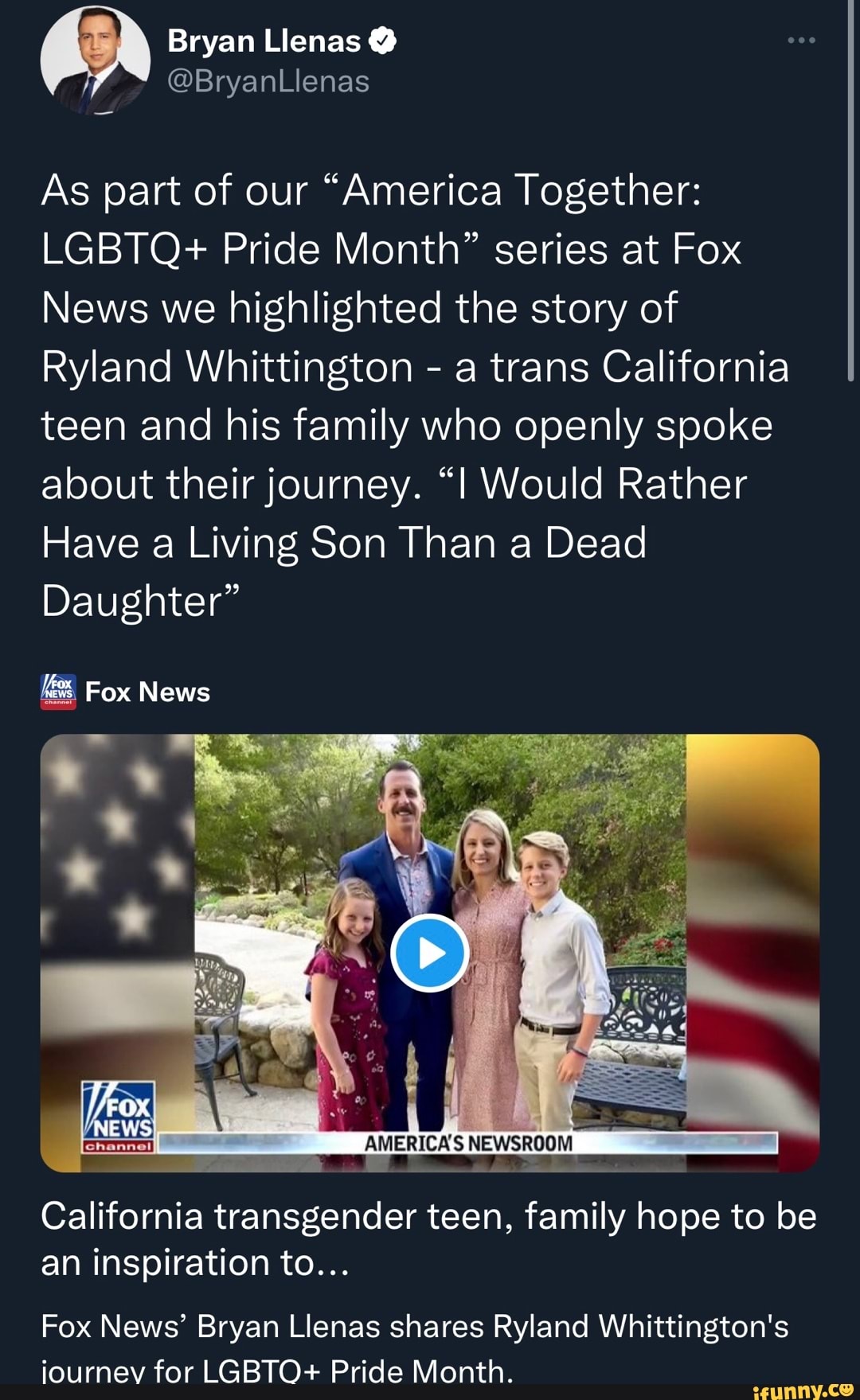This screenshot has height=1400, width=860.
Task: Click the red flag stripes in the video thumbnail
Action: (x=756, y=995)
